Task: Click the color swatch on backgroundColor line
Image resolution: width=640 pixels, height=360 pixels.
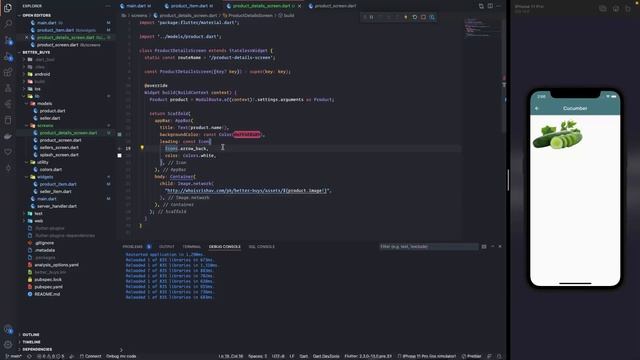Action: click(x=119, y=134)
